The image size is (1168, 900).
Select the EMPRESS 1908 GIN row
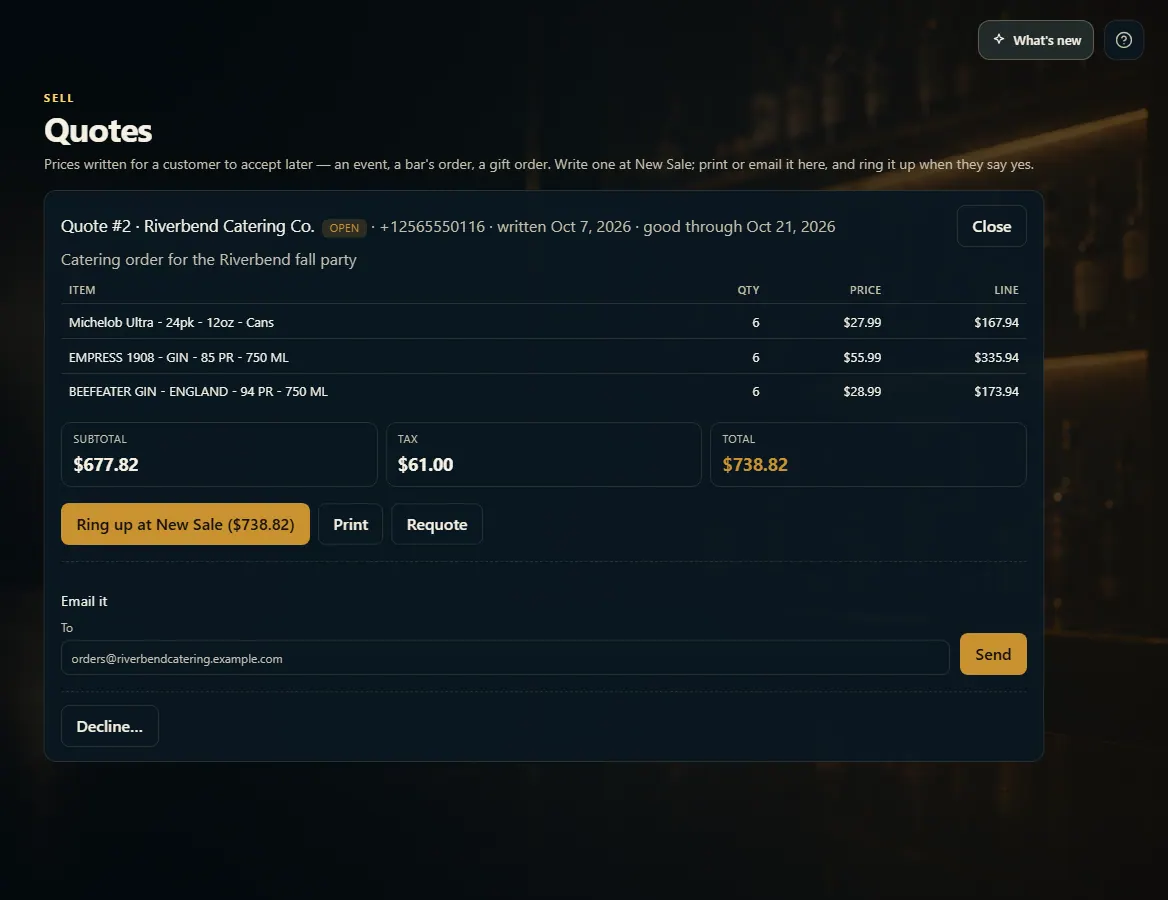[x=544, y=357]
